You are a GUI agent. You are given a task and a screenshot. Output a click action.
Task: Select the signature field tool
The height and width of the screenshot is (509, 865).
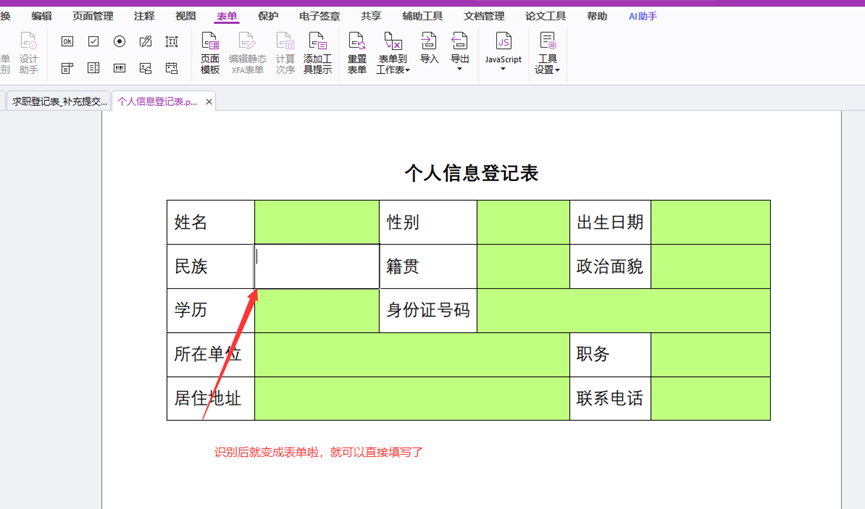(146, 41)
